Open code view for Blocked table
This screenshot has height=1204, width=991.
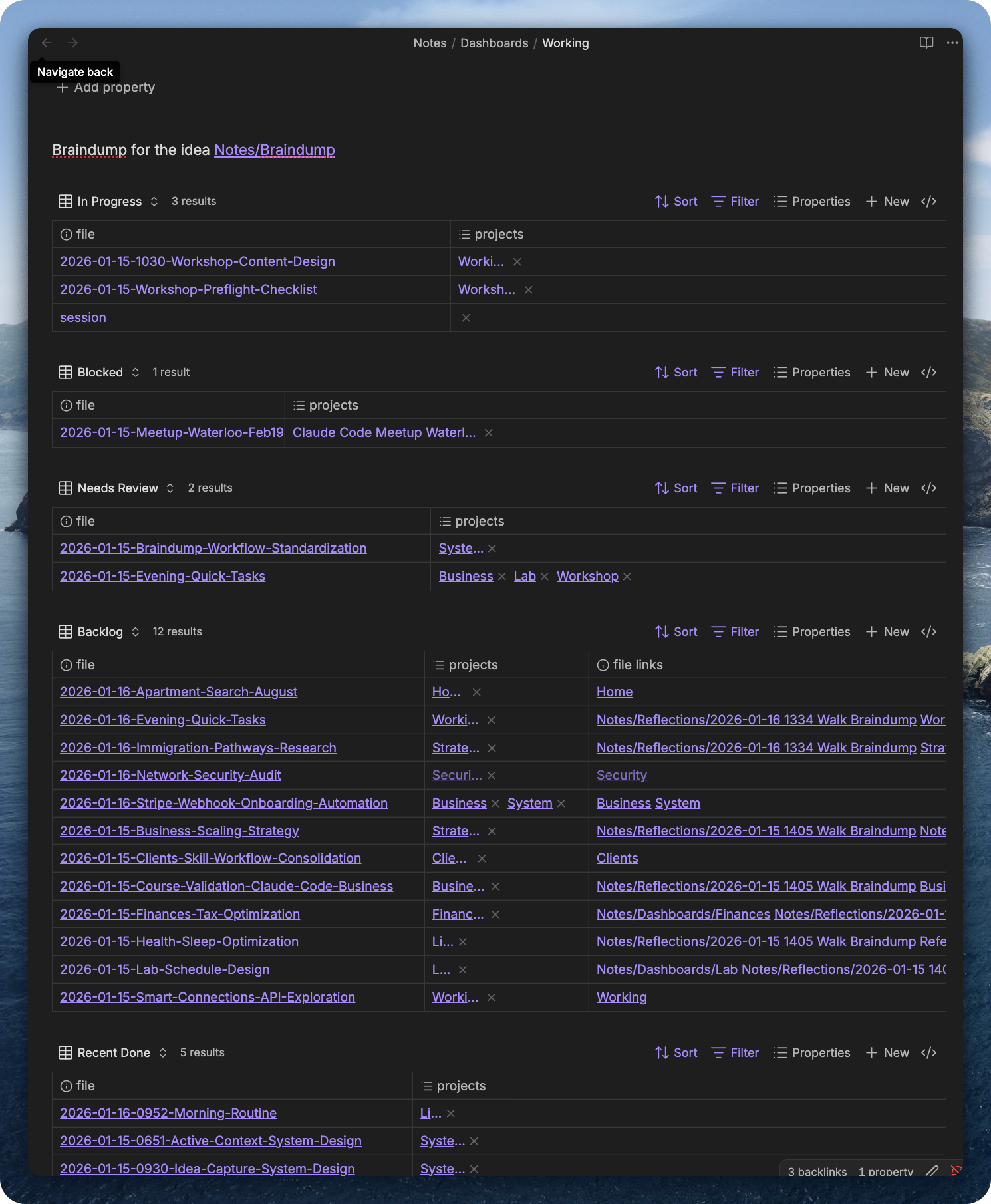[x=929, y=373]
